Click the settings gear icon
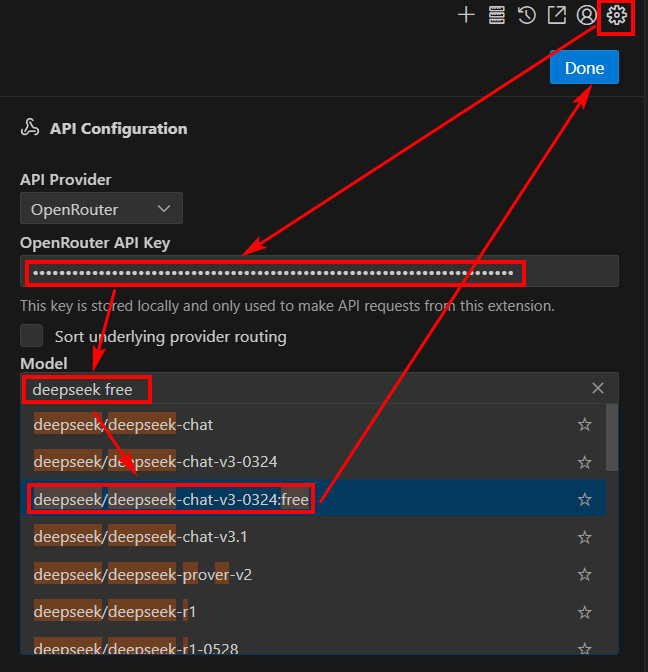This screenshot has height=672, width=648. pyautogui.click(x=616, y=15)
